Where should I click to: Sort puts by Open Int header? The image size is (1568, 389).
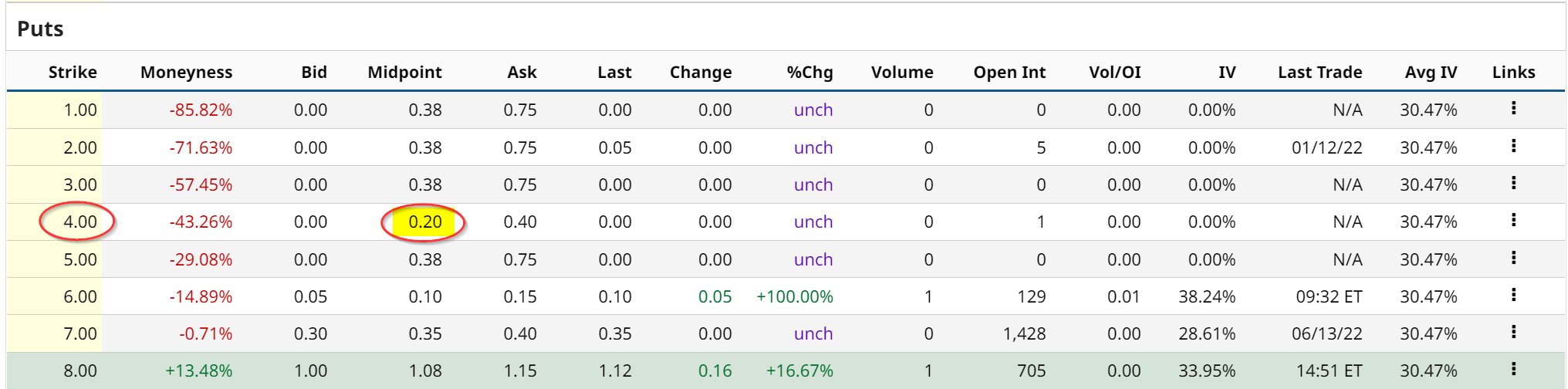[1009, 73]
